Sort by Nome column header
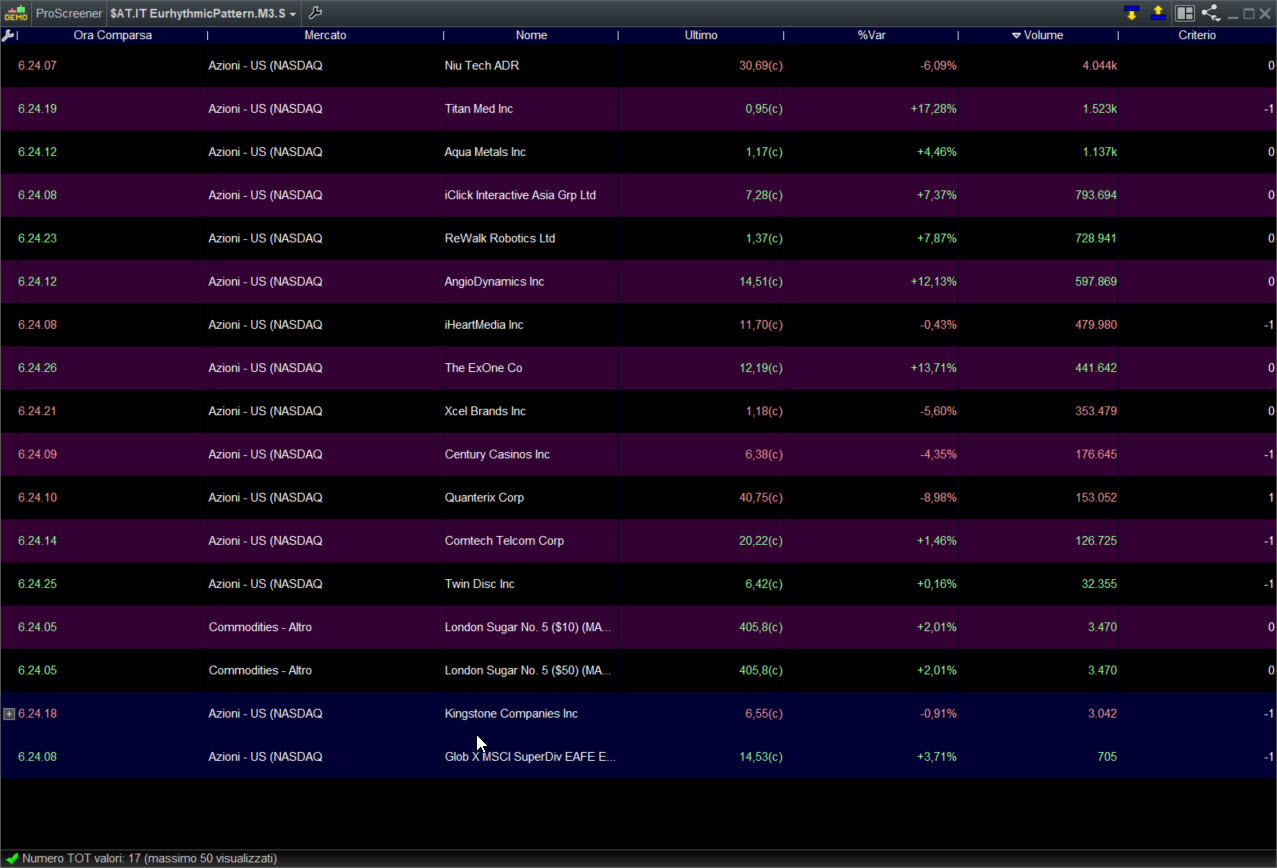1277x868 pixels. 531,35
